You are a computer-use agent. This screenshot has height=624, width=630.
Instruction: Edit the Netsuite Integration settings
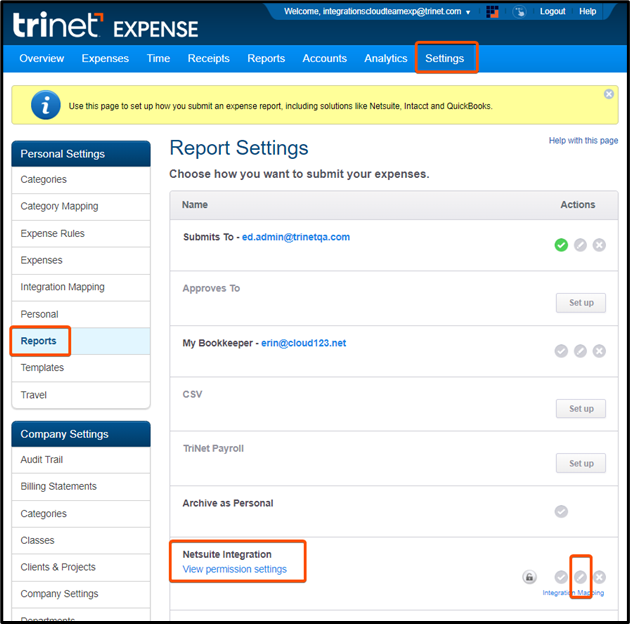[x=580, y=577]
